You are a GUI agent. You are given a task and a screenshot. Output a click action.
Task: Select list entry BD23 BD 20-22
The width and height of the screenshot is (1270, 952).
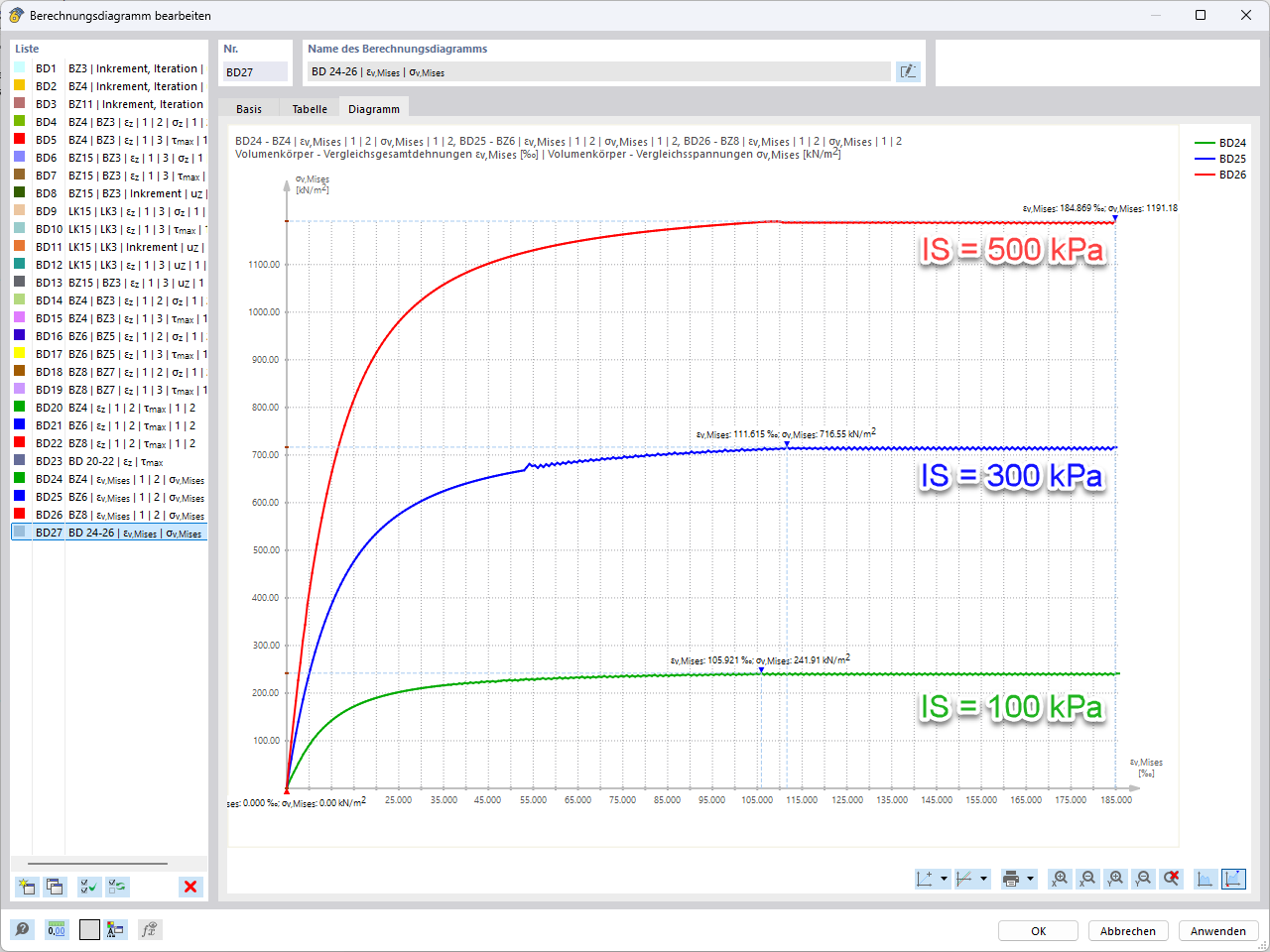click(109, 461)
